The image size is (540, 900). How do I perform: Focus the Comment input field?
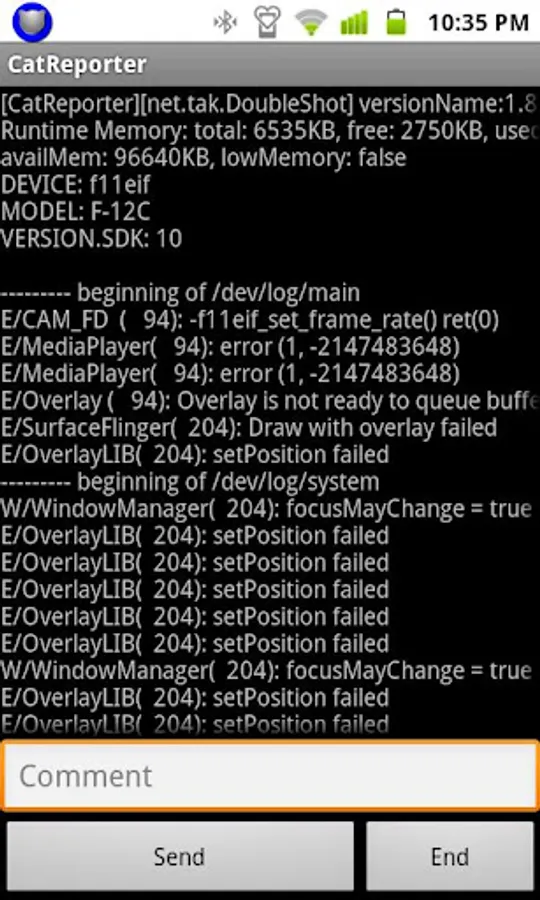(270, 776)
